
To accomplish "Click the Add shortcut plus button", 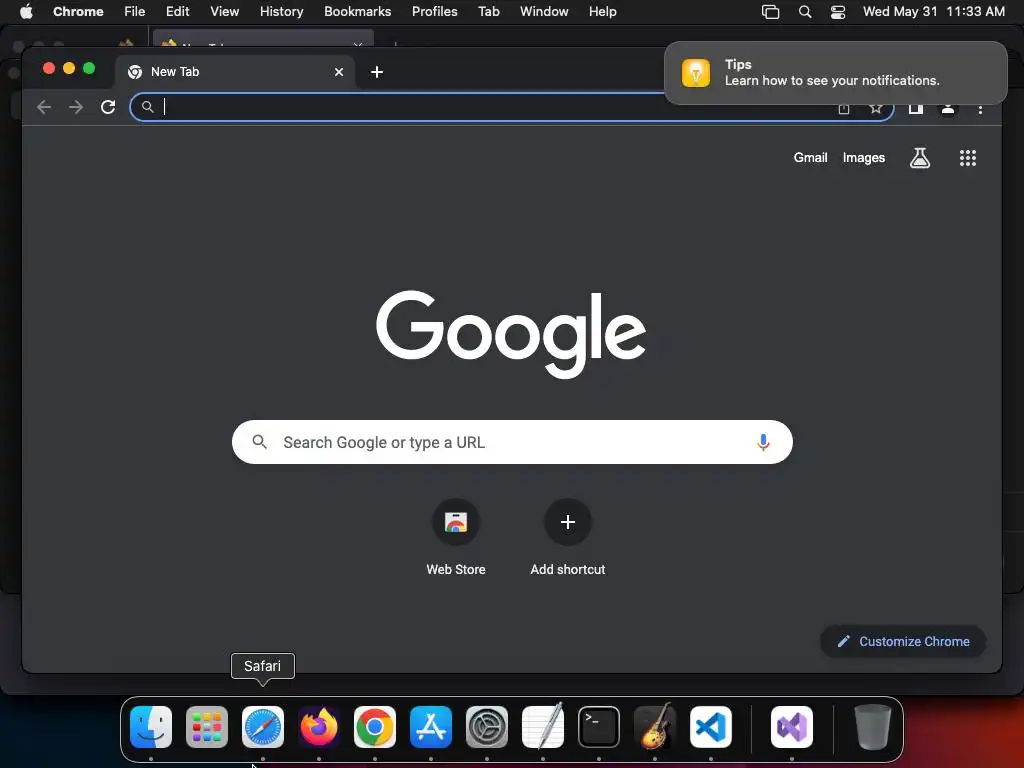I will 568,522.
